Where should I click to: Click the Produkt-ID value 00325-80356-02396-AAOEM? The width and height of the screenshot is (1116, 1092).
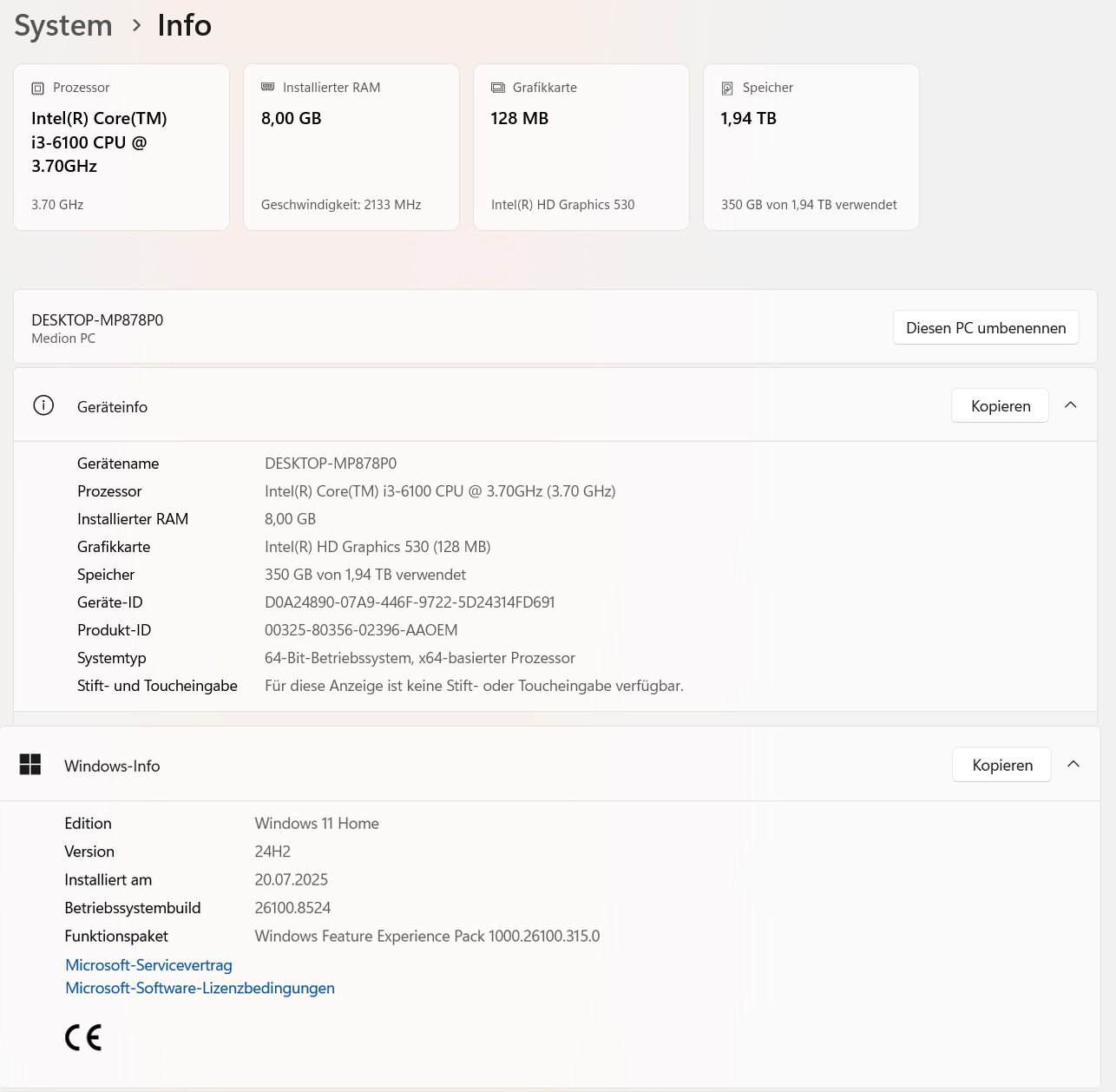[x=361, y=630]
